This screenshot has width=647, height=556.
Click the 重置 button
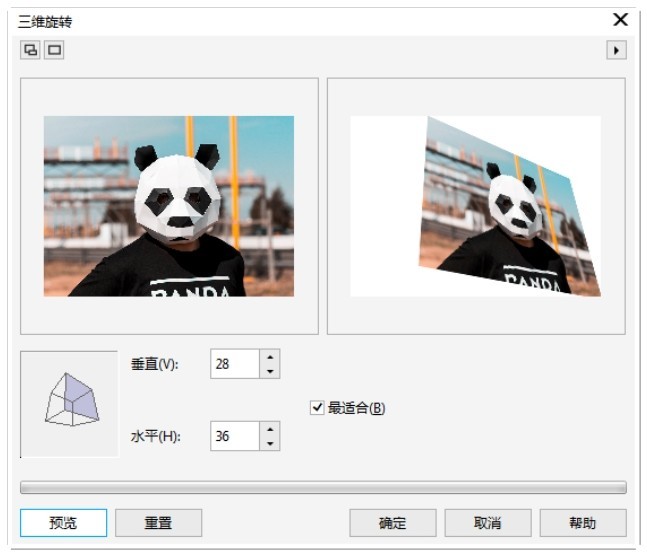click(x=158, y=523)
